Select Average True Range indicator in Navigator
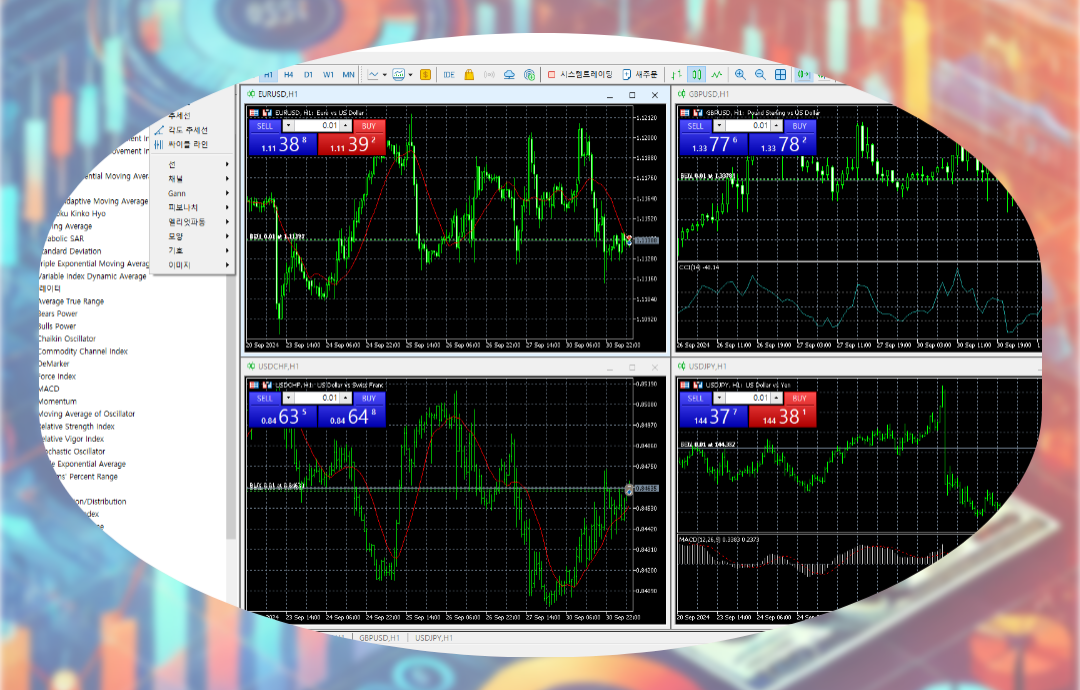The image size is (1080, 690). tap(71, 302)
